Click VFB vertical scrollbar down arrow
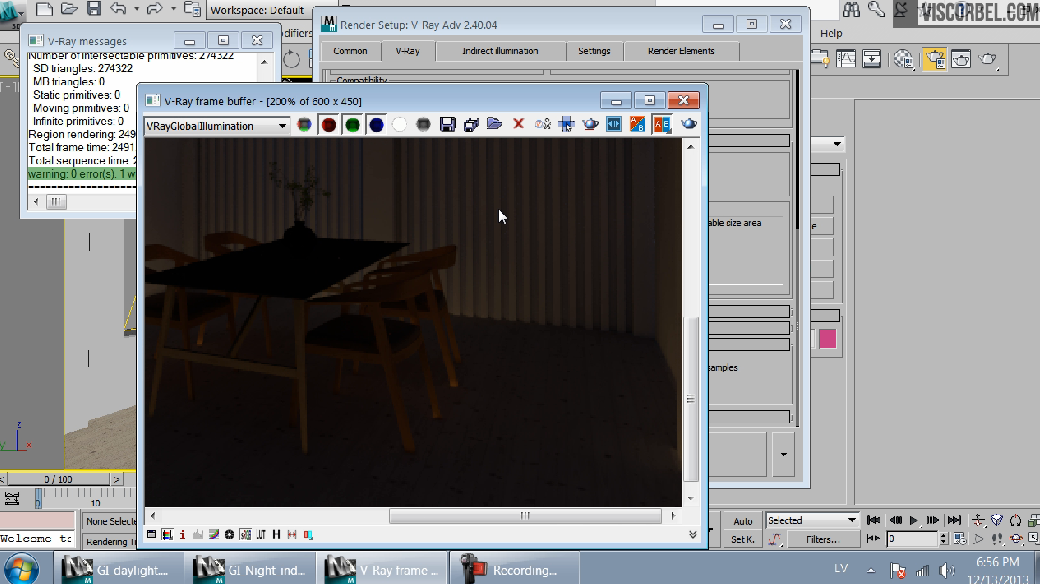Screen dimensions: 1040x584 tap(690, 498)
